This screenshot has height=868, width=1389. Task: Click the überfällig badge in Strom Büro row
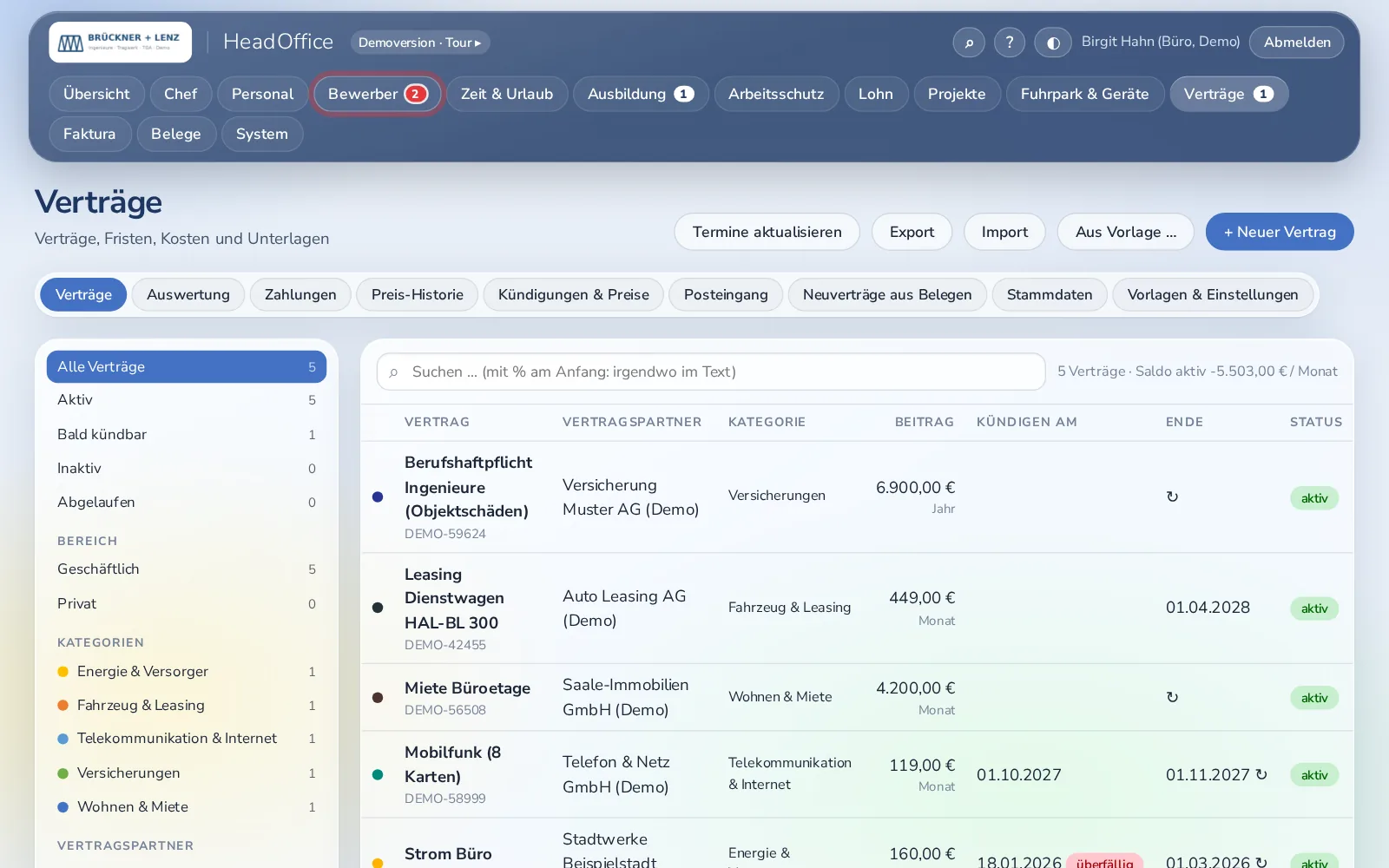pos(1104,862)
